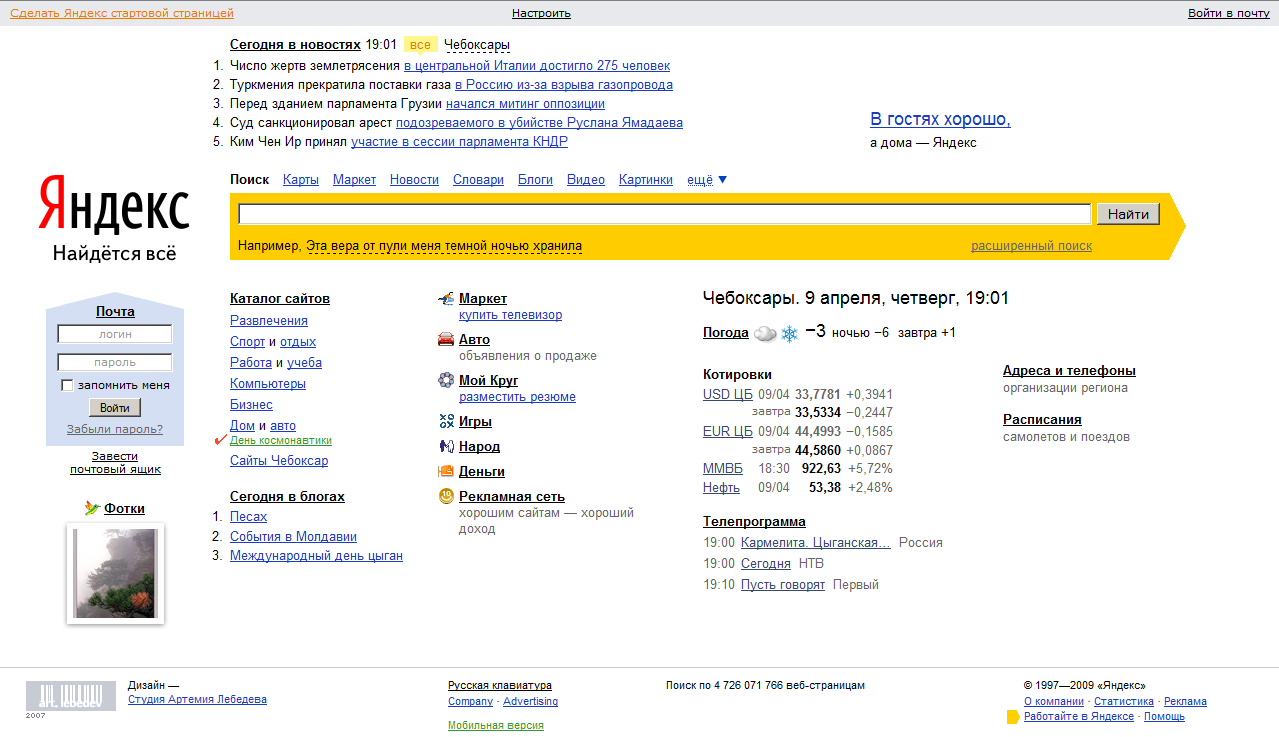The height and width of the screenshot is (737, 1279).
Task: Click the Народ service icon
Action: (446, 446)
